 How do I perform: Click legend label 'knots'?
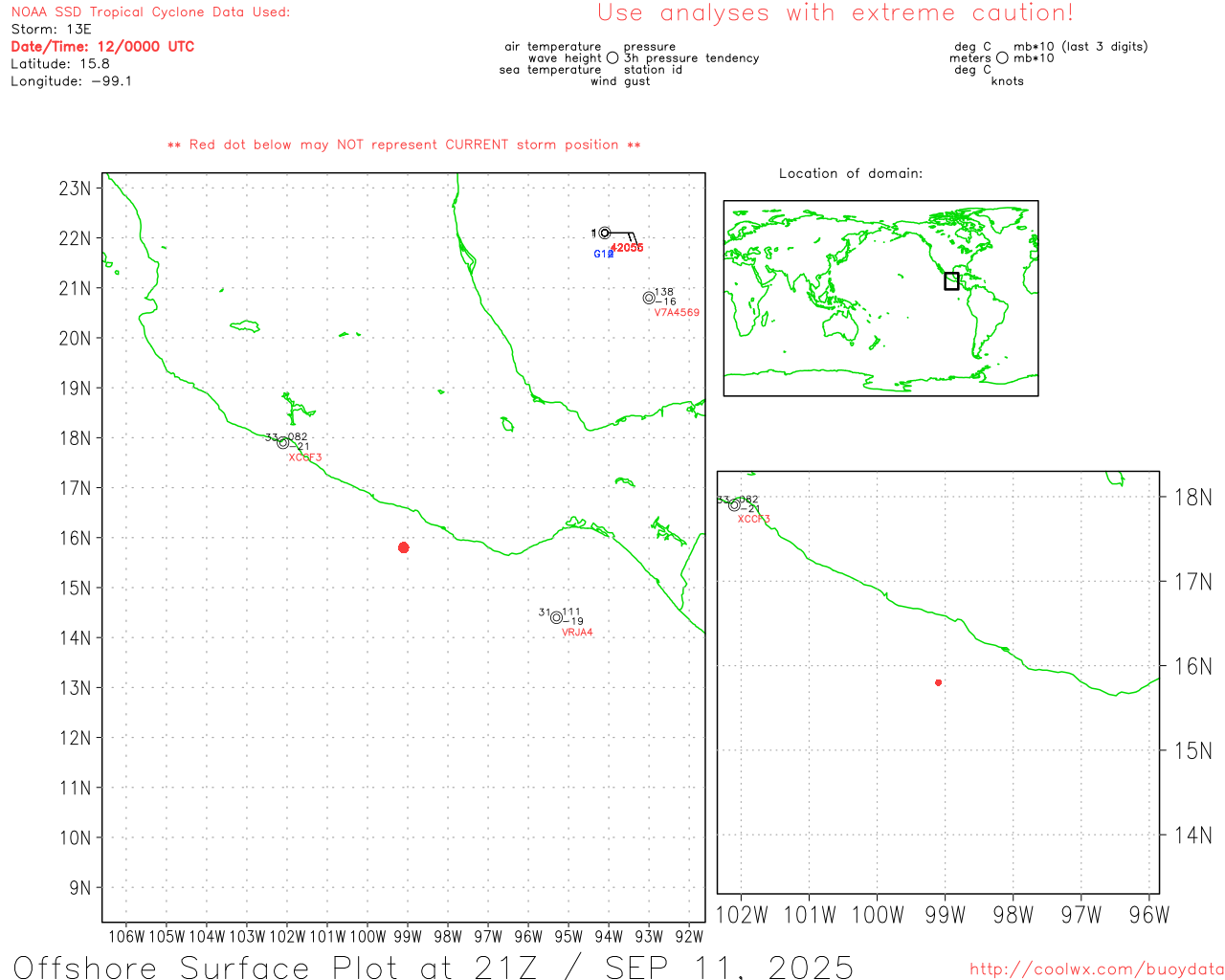tap(1008, 81)
